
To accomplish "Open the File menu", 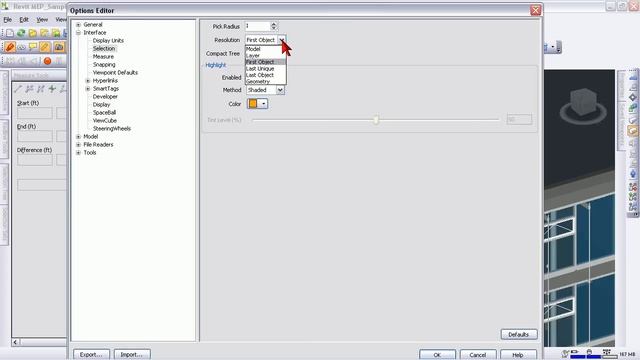I will pyautogui.click(x=7, y=20).
